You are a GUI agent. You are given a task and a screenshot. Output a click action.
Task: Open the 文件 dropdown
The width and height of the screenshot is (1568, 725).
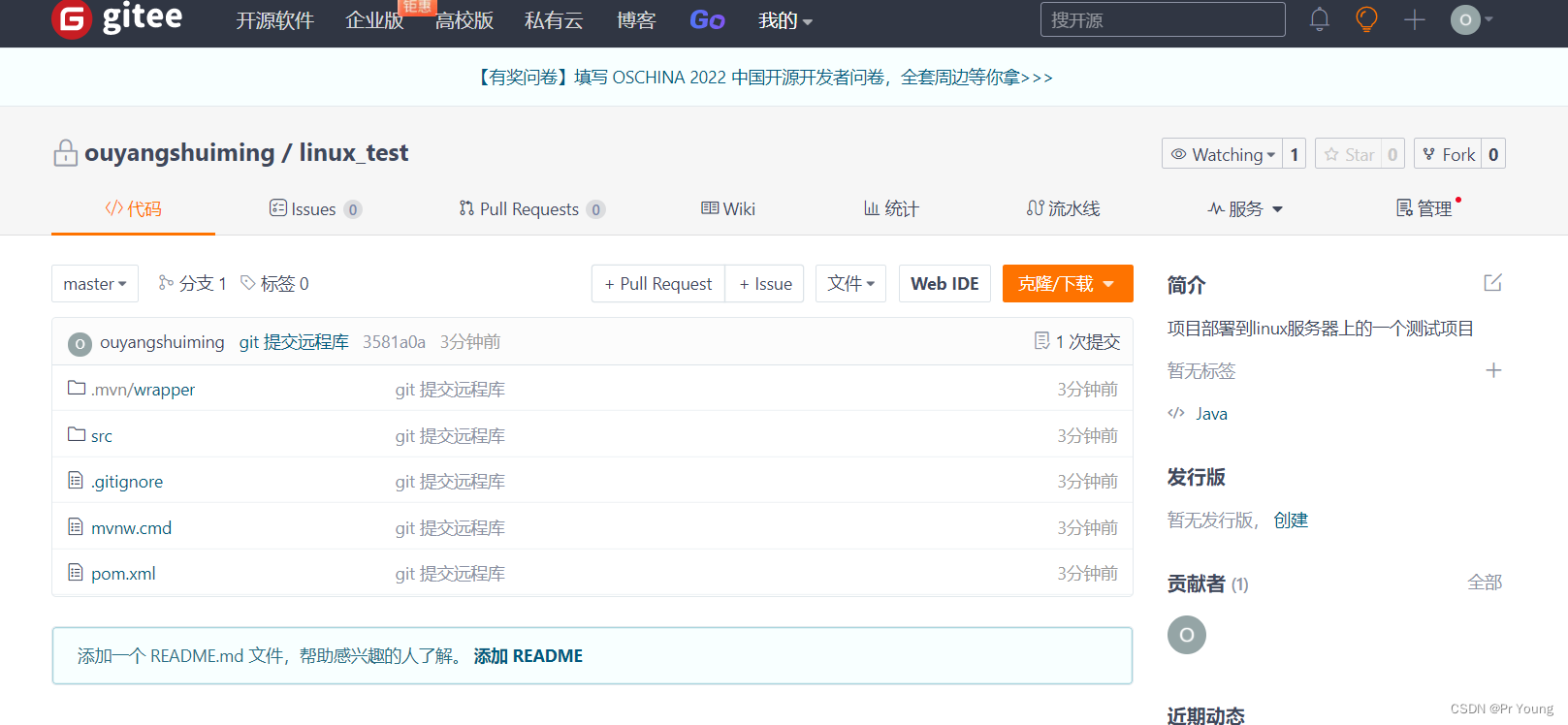click(850, 284)
